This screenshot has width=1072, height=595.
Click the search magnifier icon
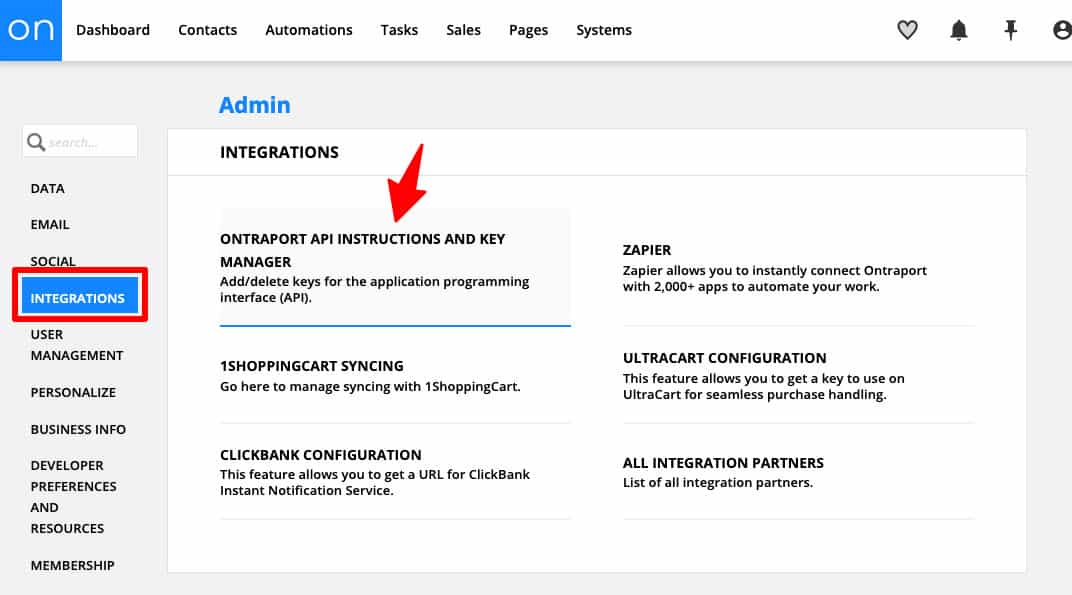coord(36,142)
